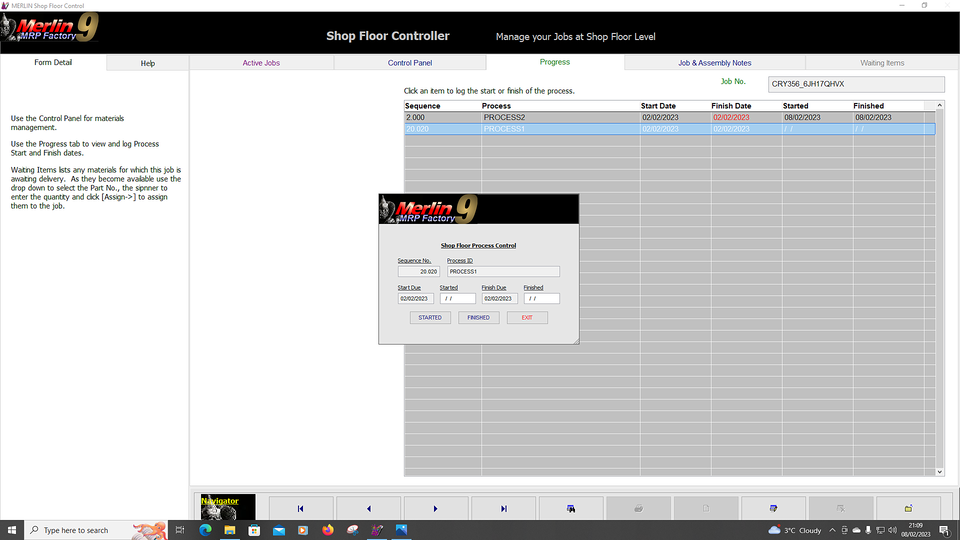Click the Finished date field in dialog
This screenshot has width=960, height=540.
541,299
